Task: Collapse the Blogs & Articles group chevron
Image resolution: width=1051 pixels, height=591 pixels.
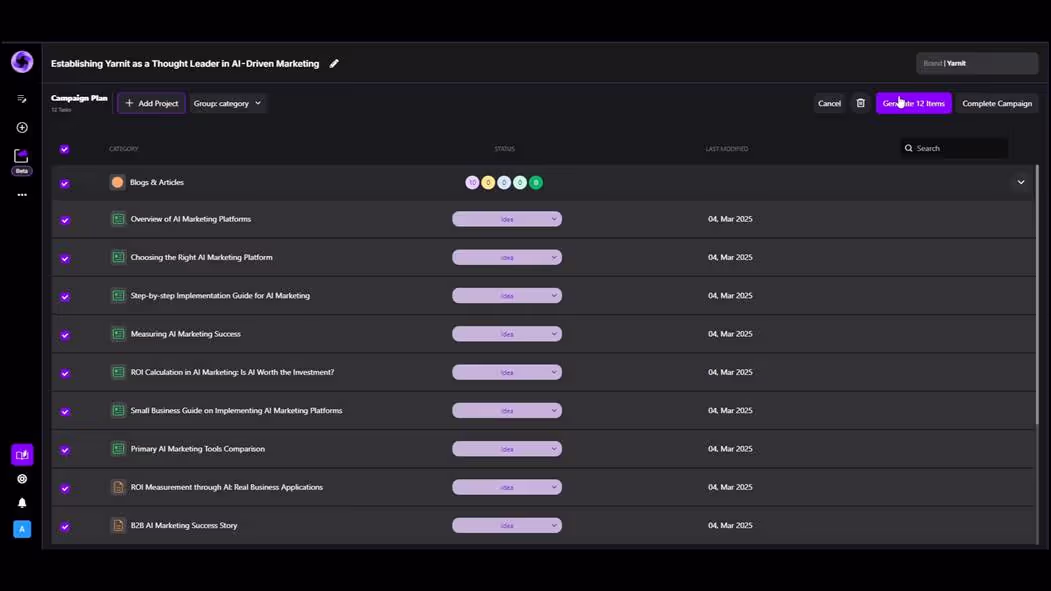Action: (1021, 182)
